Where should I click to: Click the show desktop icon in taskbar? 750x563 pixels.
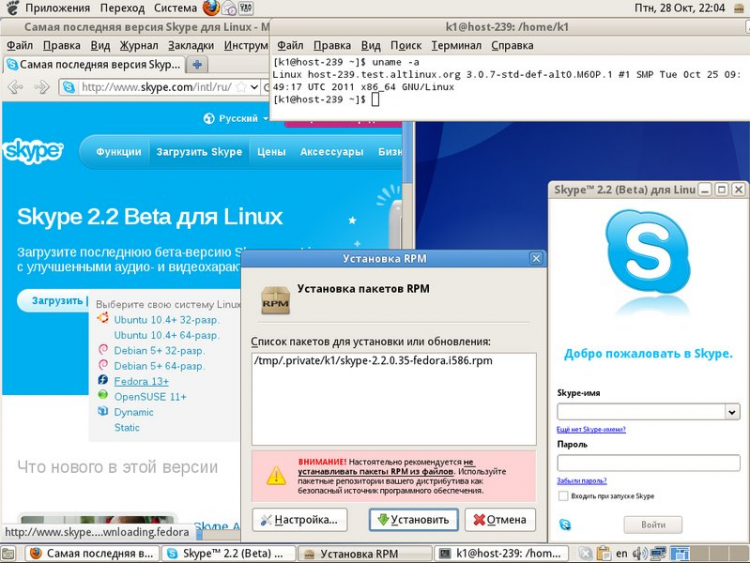9,553
